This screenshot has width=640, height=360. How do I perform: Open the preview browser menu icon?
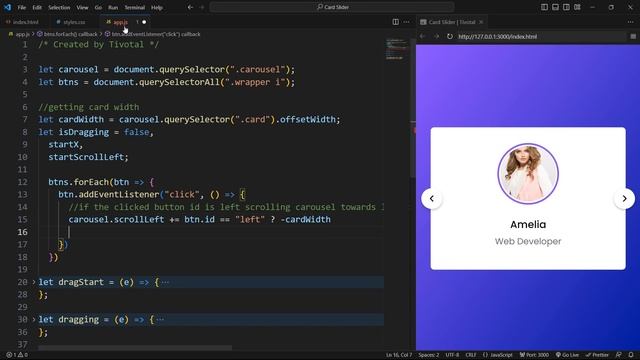[633, 36]
